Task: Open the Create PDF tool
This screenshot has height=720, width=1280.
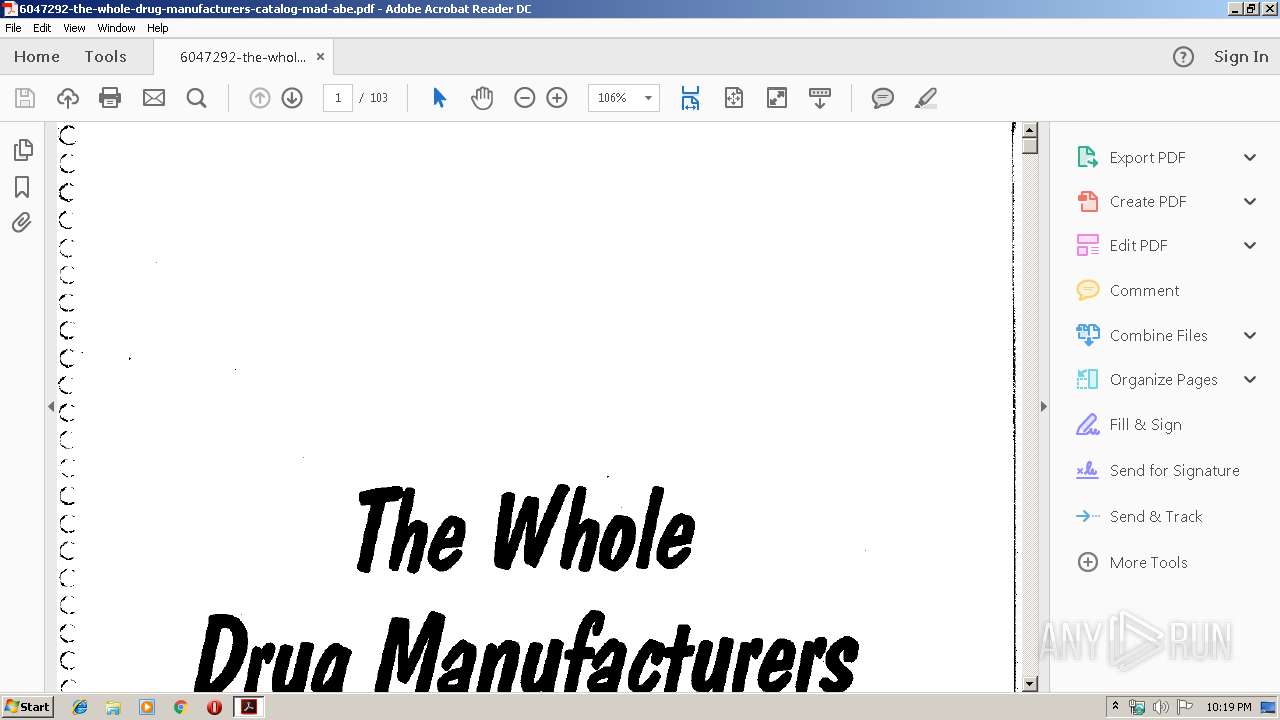Action: click(1148, 201)
